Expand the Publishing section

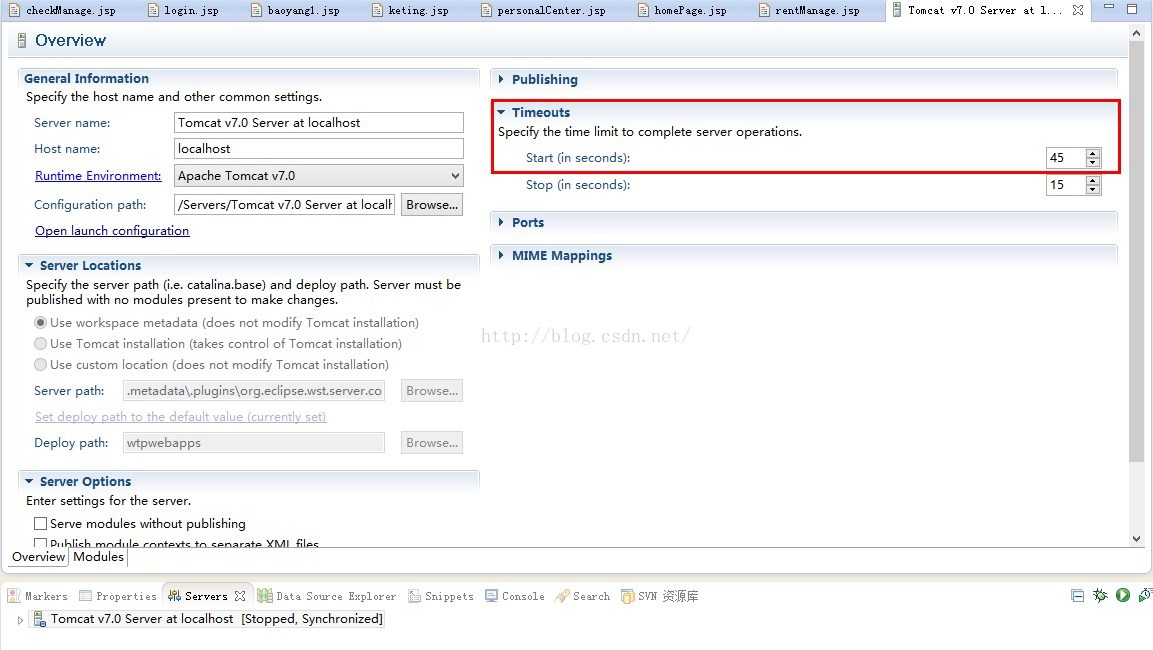[x=501, y=79]
